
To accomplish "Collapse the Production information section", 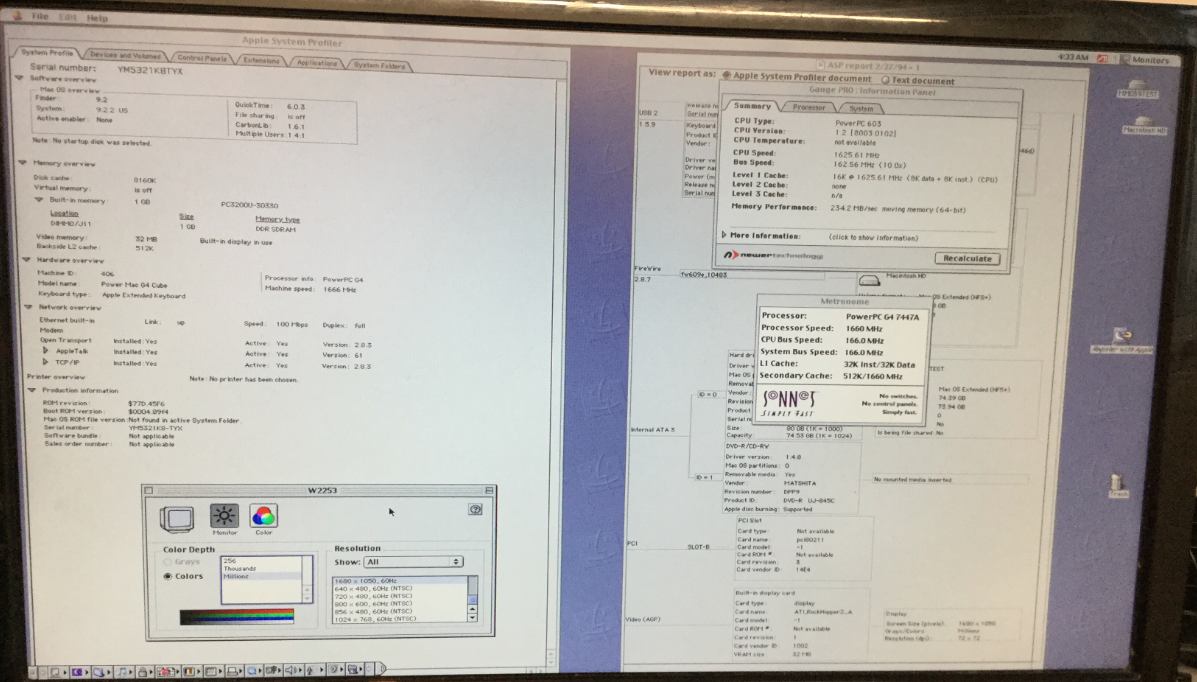I will click(32, 390).
